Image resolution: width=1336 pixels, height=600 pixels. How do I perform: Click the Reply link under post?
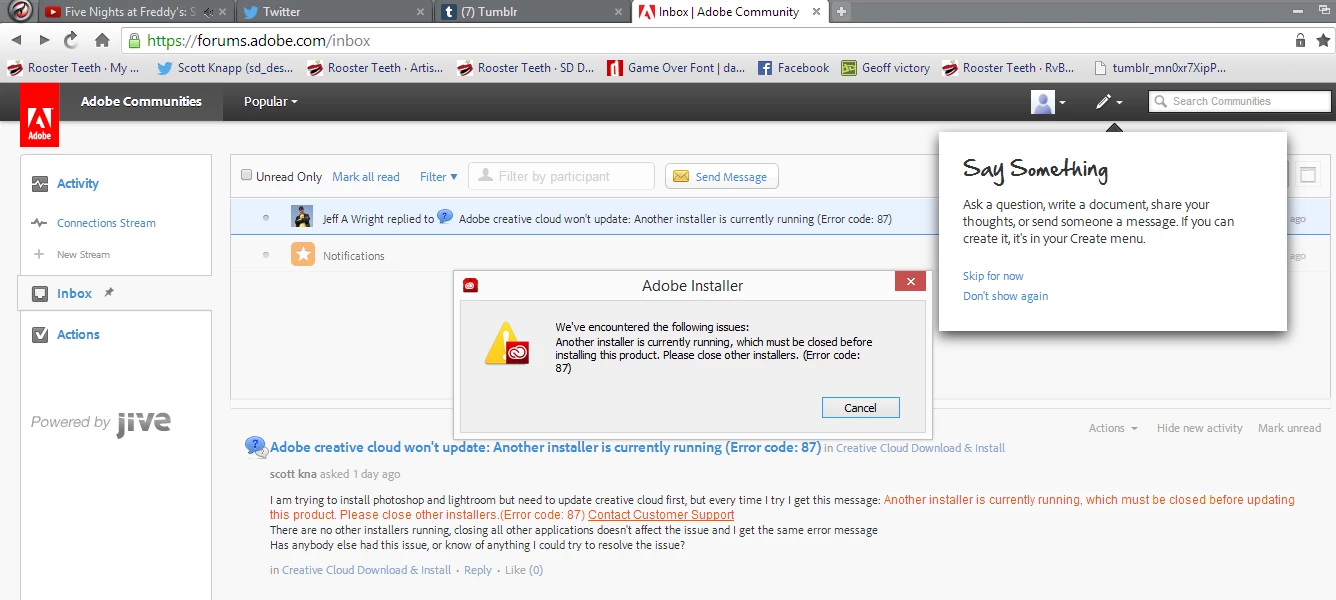click(477, 570)
